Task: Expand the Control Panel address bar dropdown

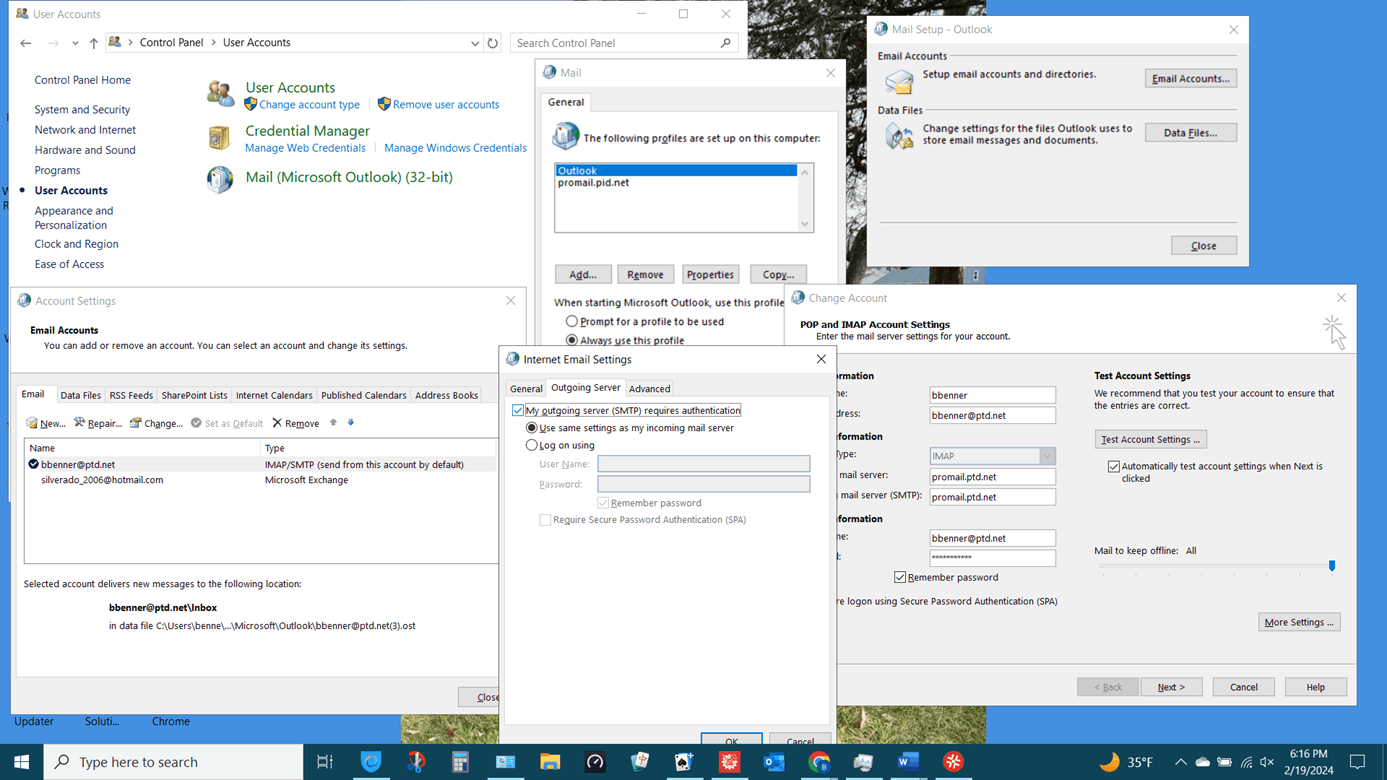Action: pos(475,43)
